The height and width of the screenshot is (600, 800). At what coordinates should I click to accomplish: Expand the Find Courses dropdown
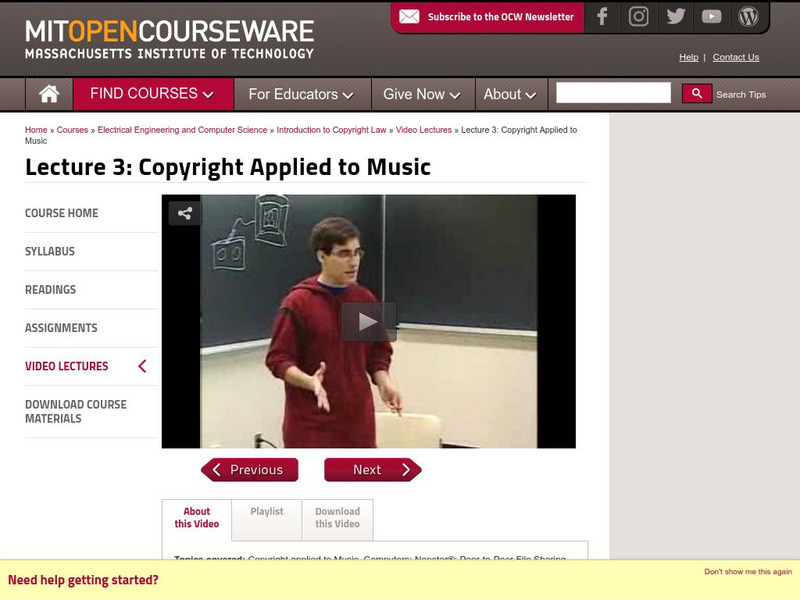point(153,94)
